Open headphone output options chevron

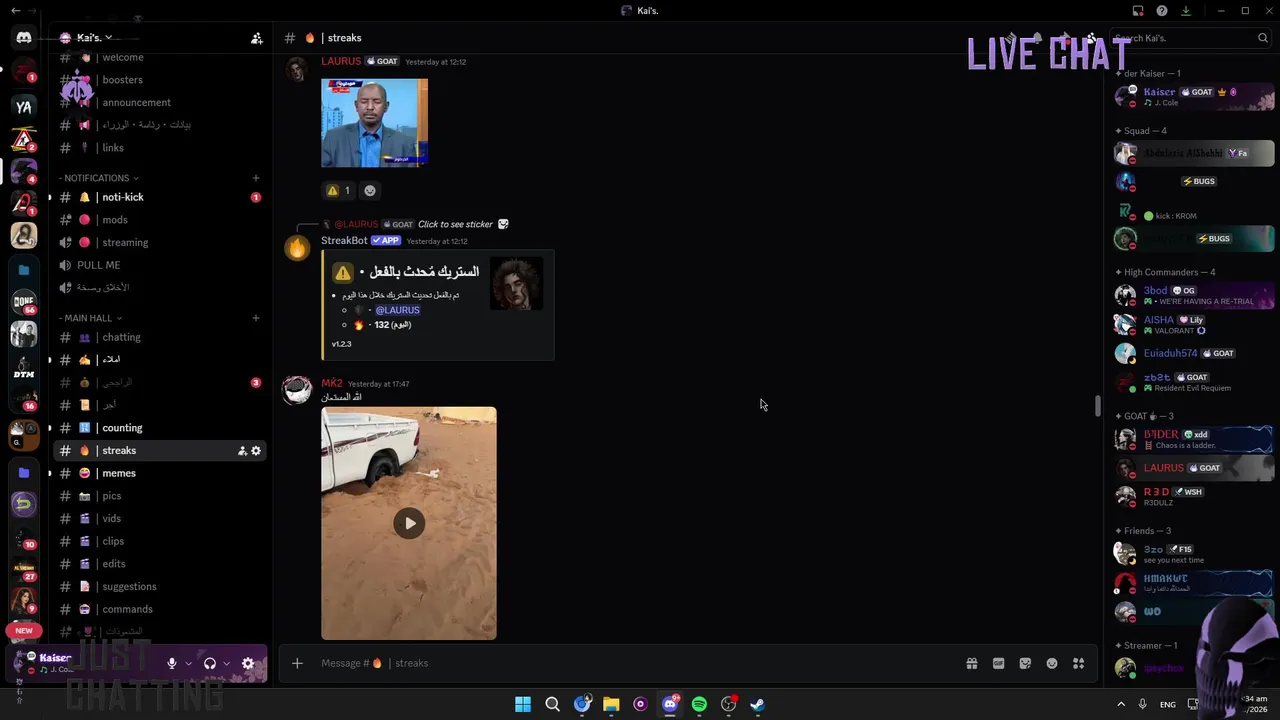pyautogui.click(x=227, y=663)
